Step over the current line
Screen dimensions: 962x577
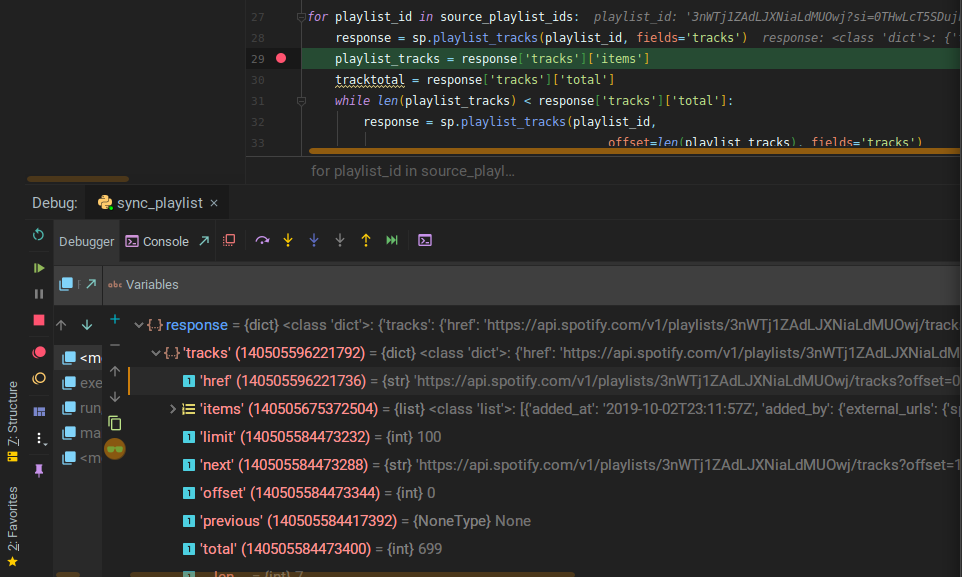tap(262, 240)
